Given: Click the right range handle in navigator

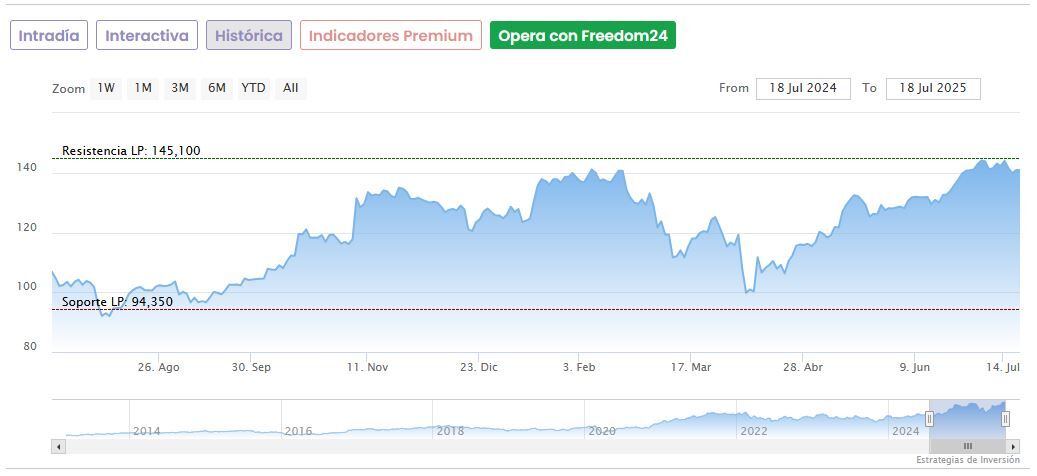Looking at the screenshot, I should [1006, 419].
